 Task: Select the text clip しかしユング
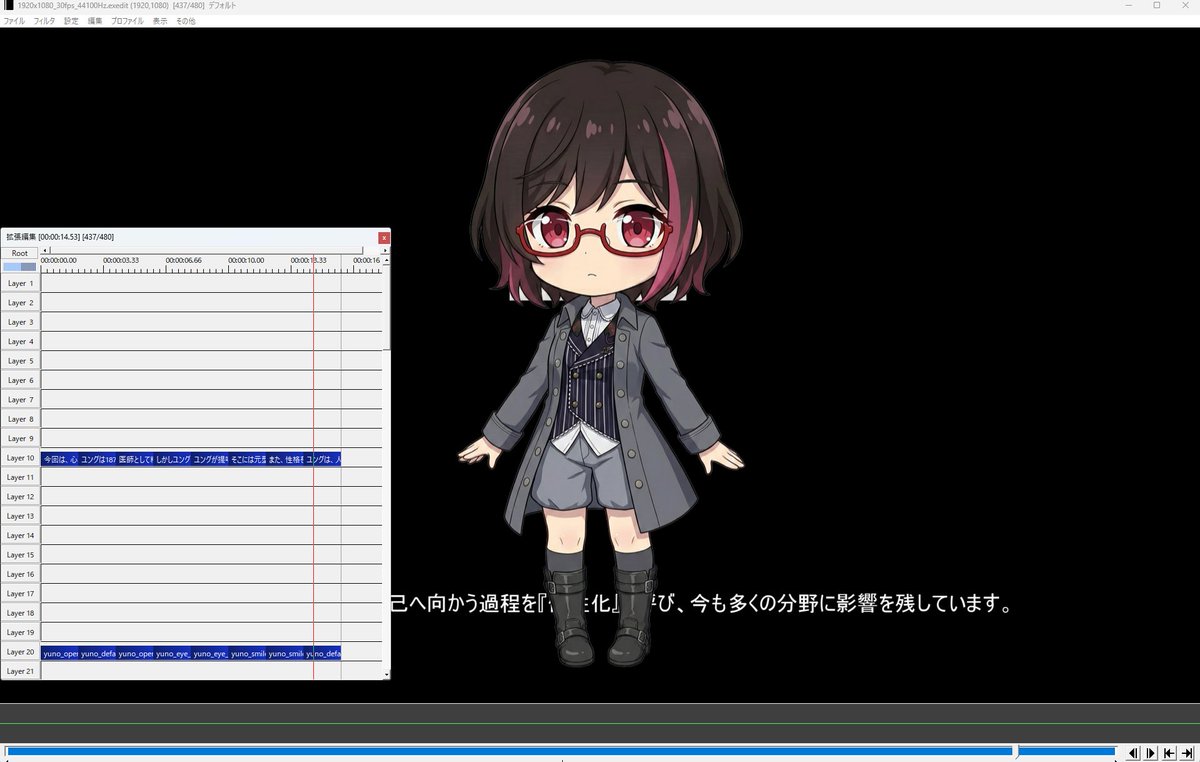click(172, 459)
